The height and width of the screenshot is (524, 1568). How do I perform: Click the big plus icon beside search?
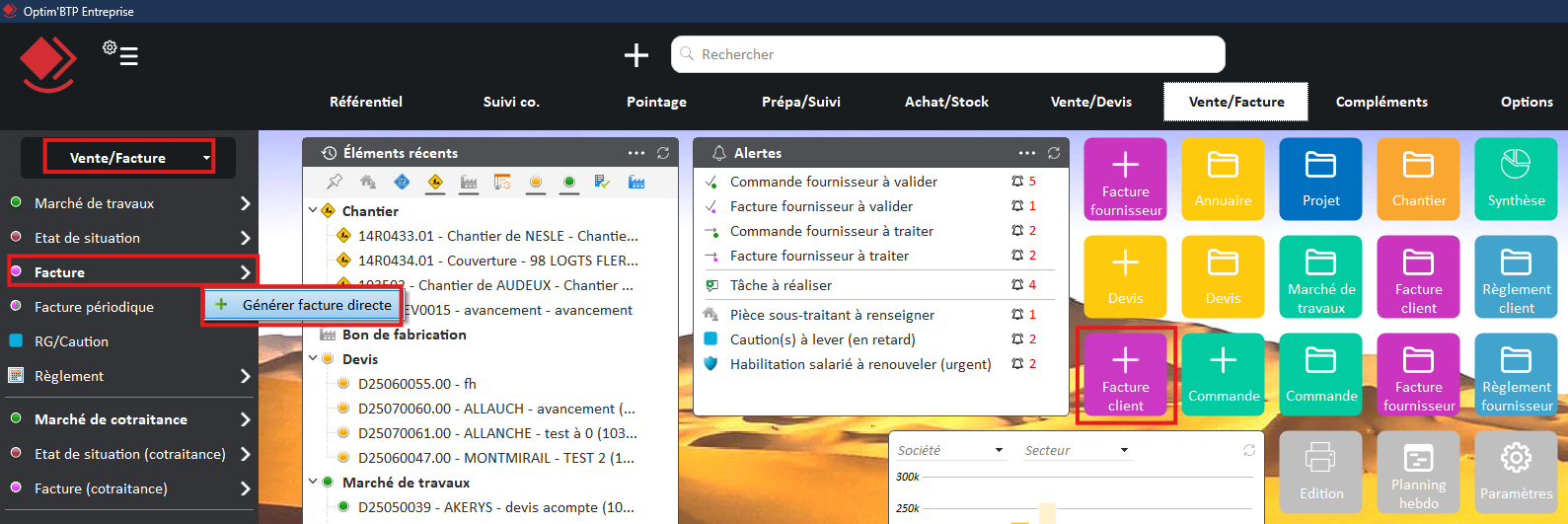(636, 55)
